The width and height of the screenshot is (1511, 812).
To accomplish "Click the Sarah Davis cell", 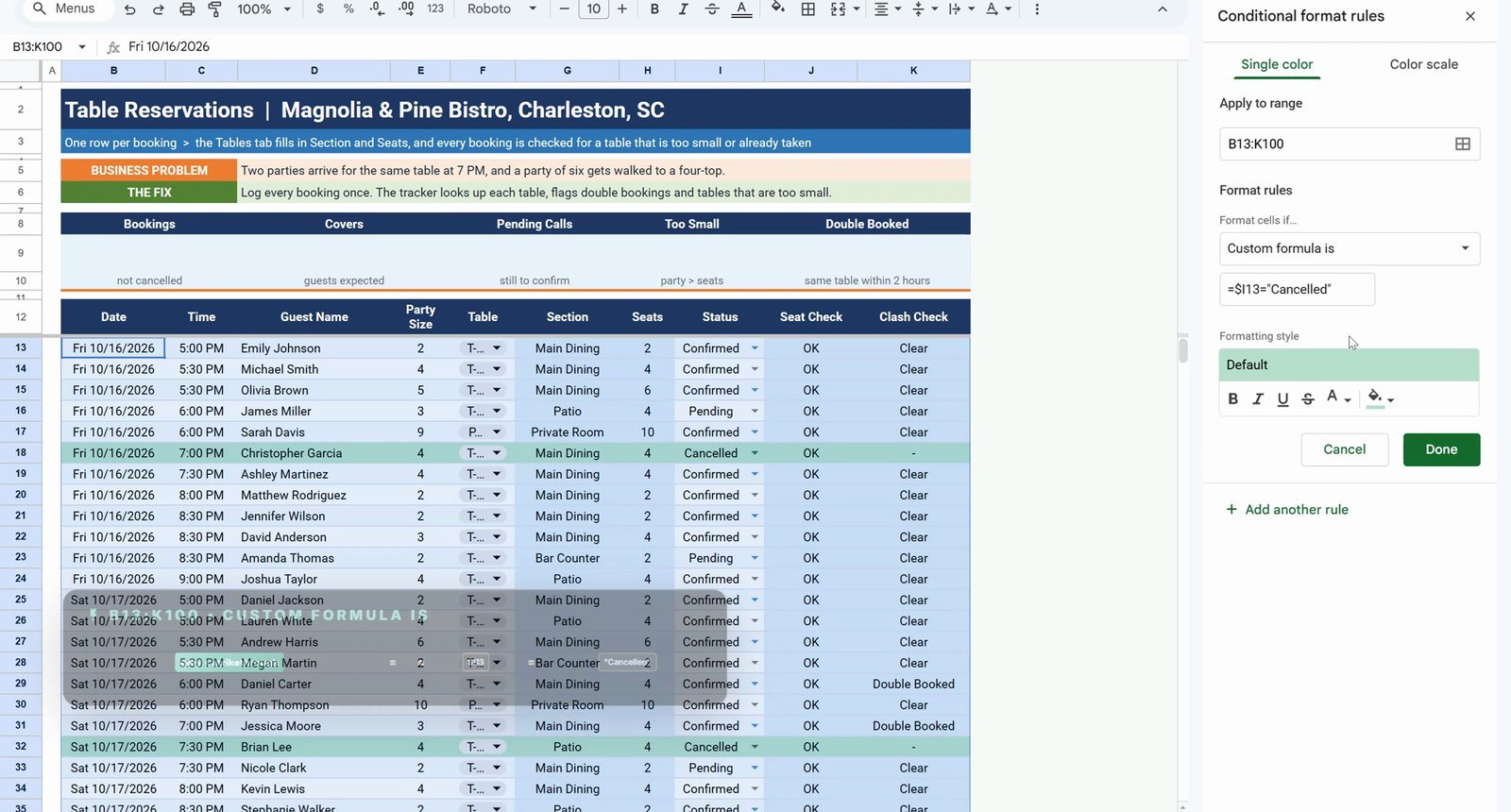I will click(x=314, y=432).
